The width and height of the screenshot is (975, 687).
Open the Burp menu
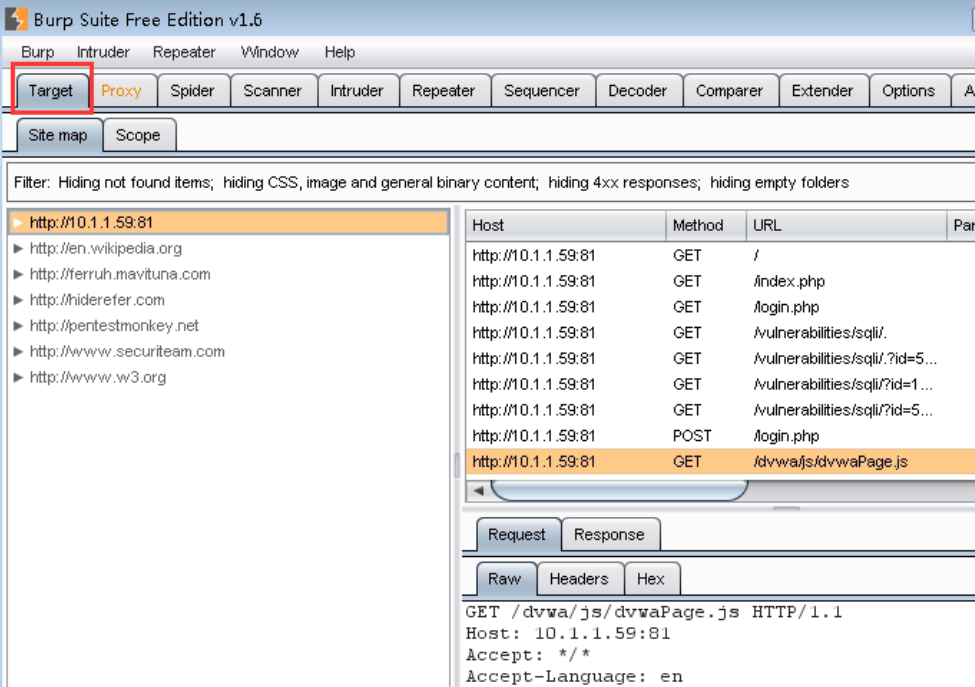(x=37, y=52)
